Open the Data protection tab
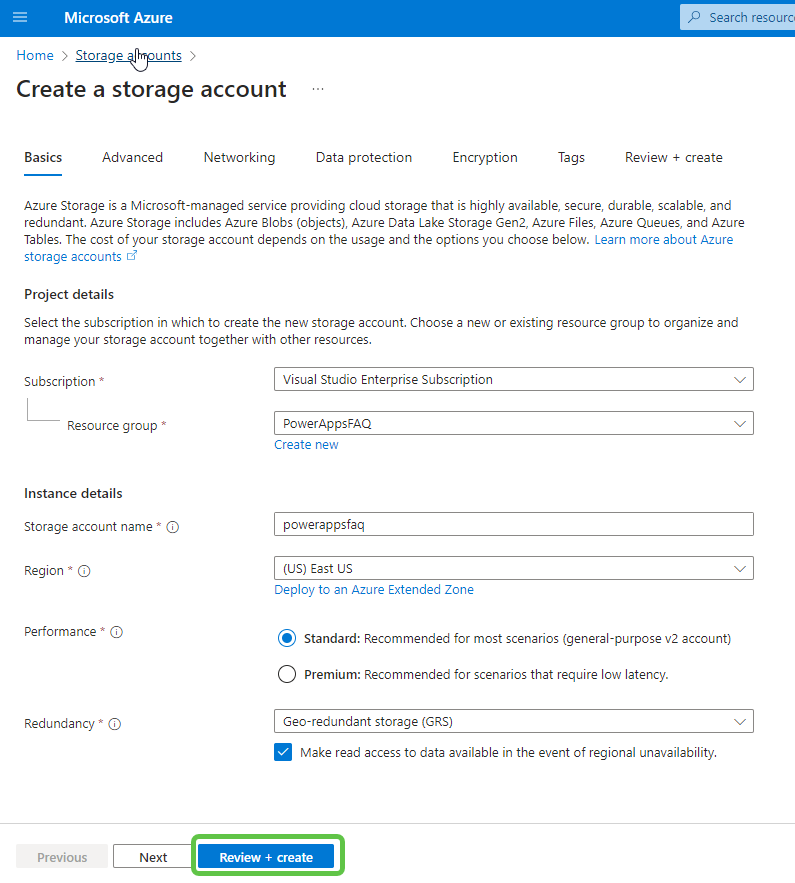795x883 pixels. (363, 157)
